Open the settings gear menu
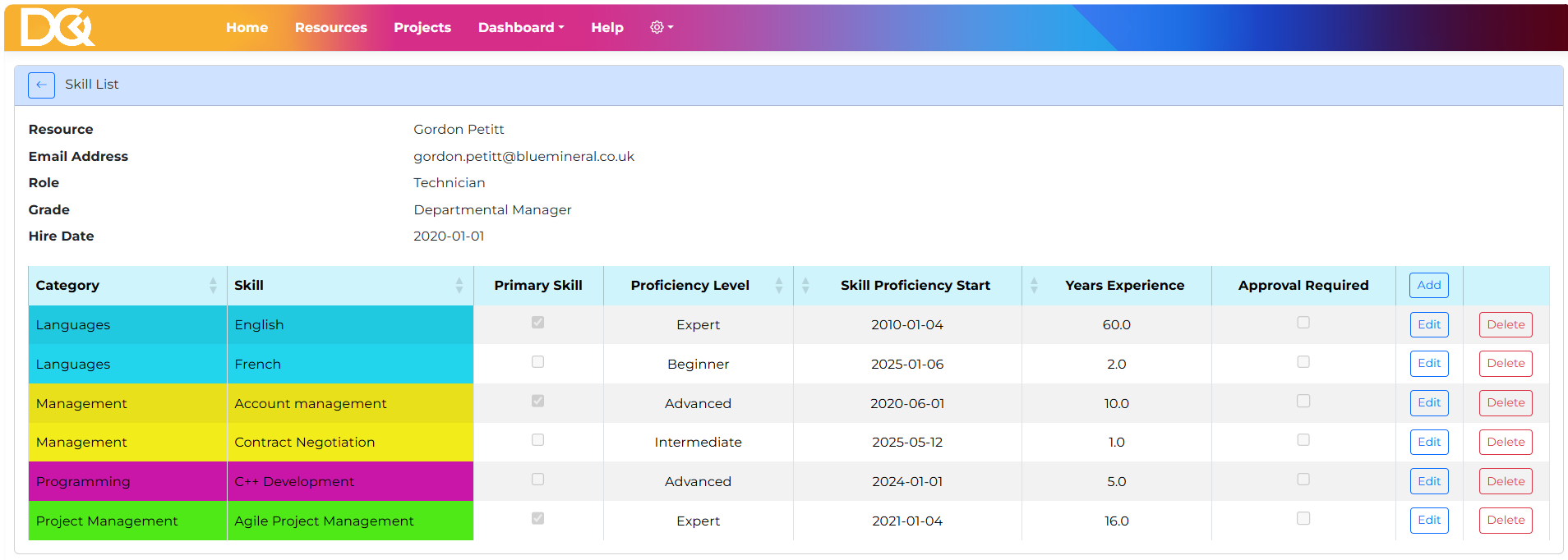Screen dimensions: 1568x560 tap(661, 27)
